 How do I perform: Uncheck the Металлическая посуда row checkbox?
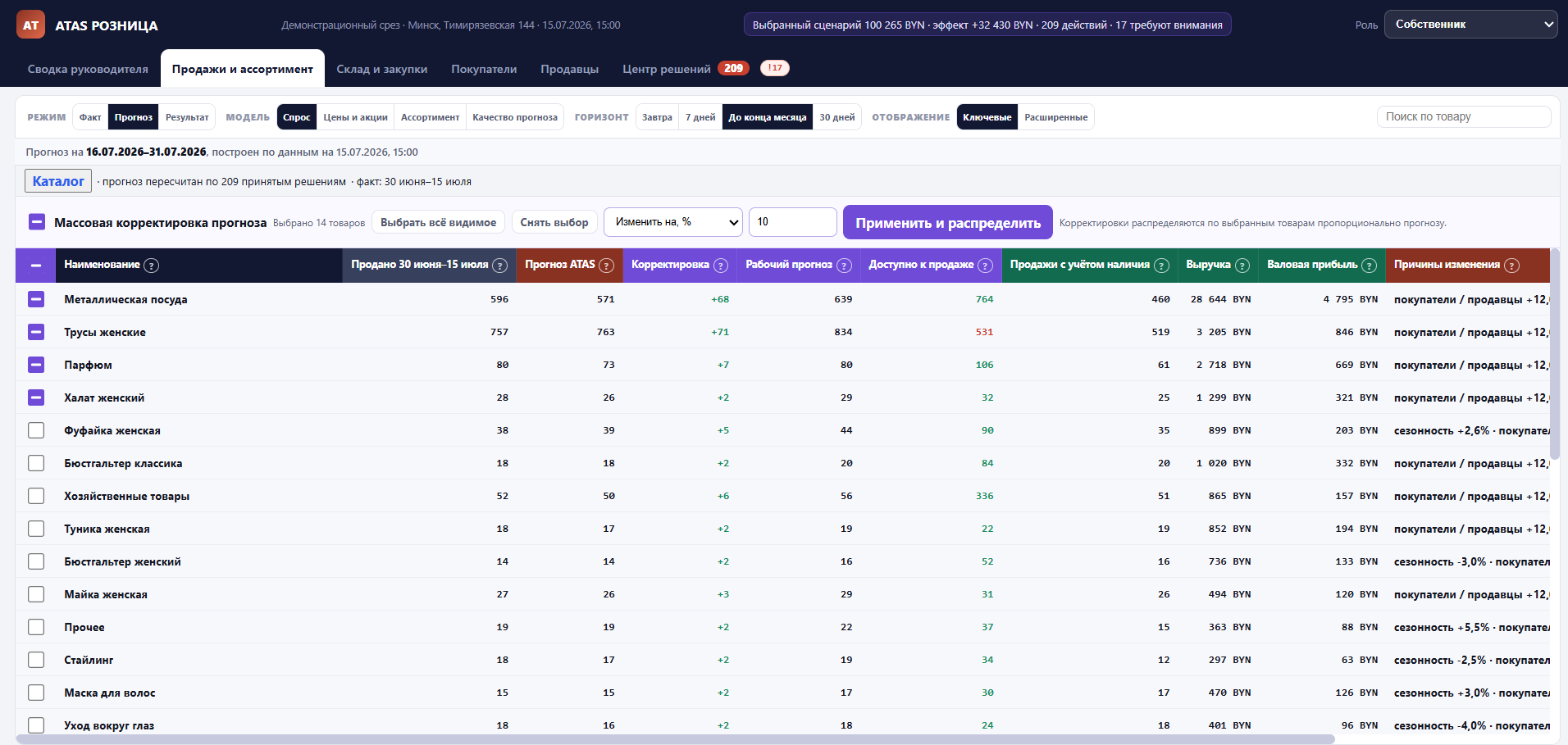coord(36,299)
